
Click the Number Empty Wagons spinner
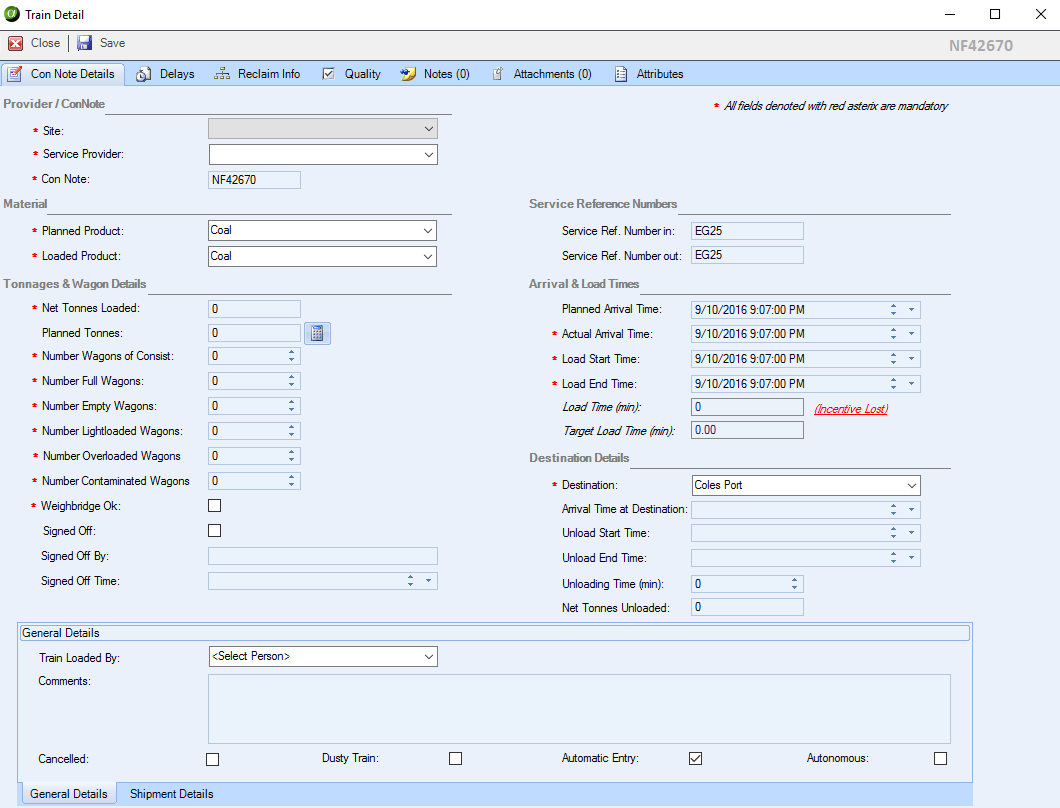(x=291, y=406)
